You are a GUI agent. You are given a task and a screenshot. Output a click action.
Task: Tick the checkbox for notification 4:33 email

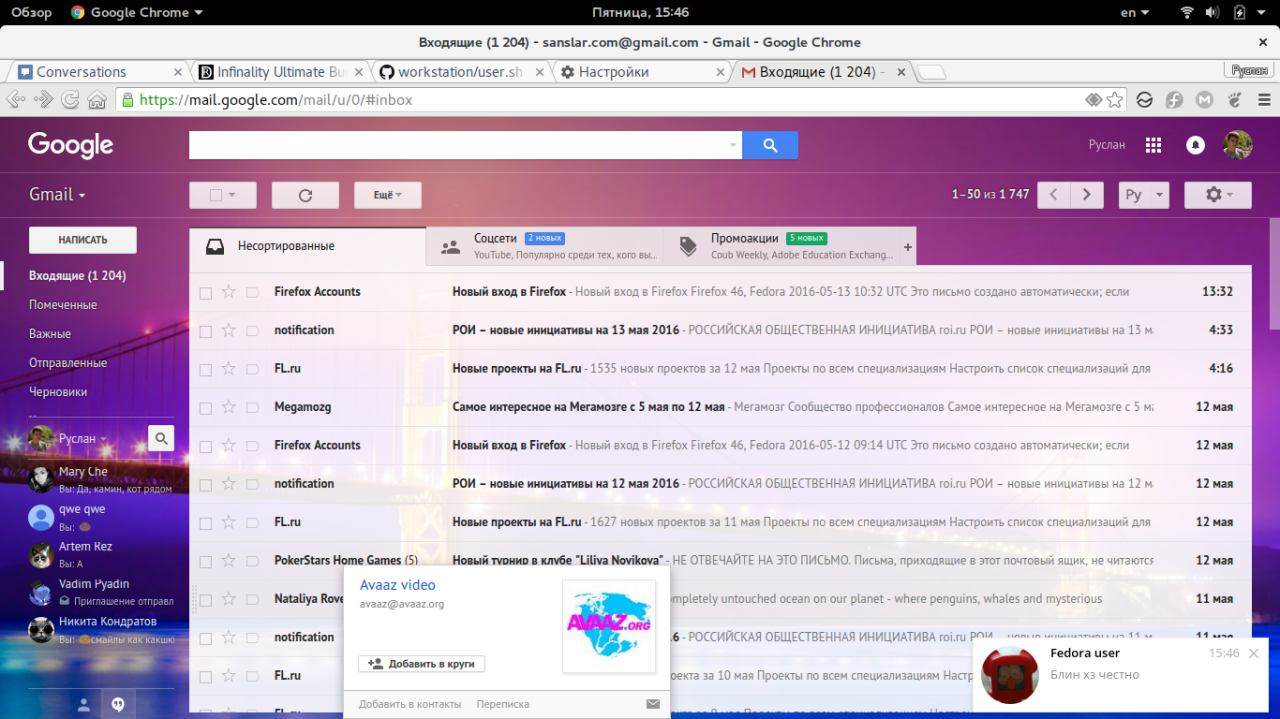click(205, 331)
